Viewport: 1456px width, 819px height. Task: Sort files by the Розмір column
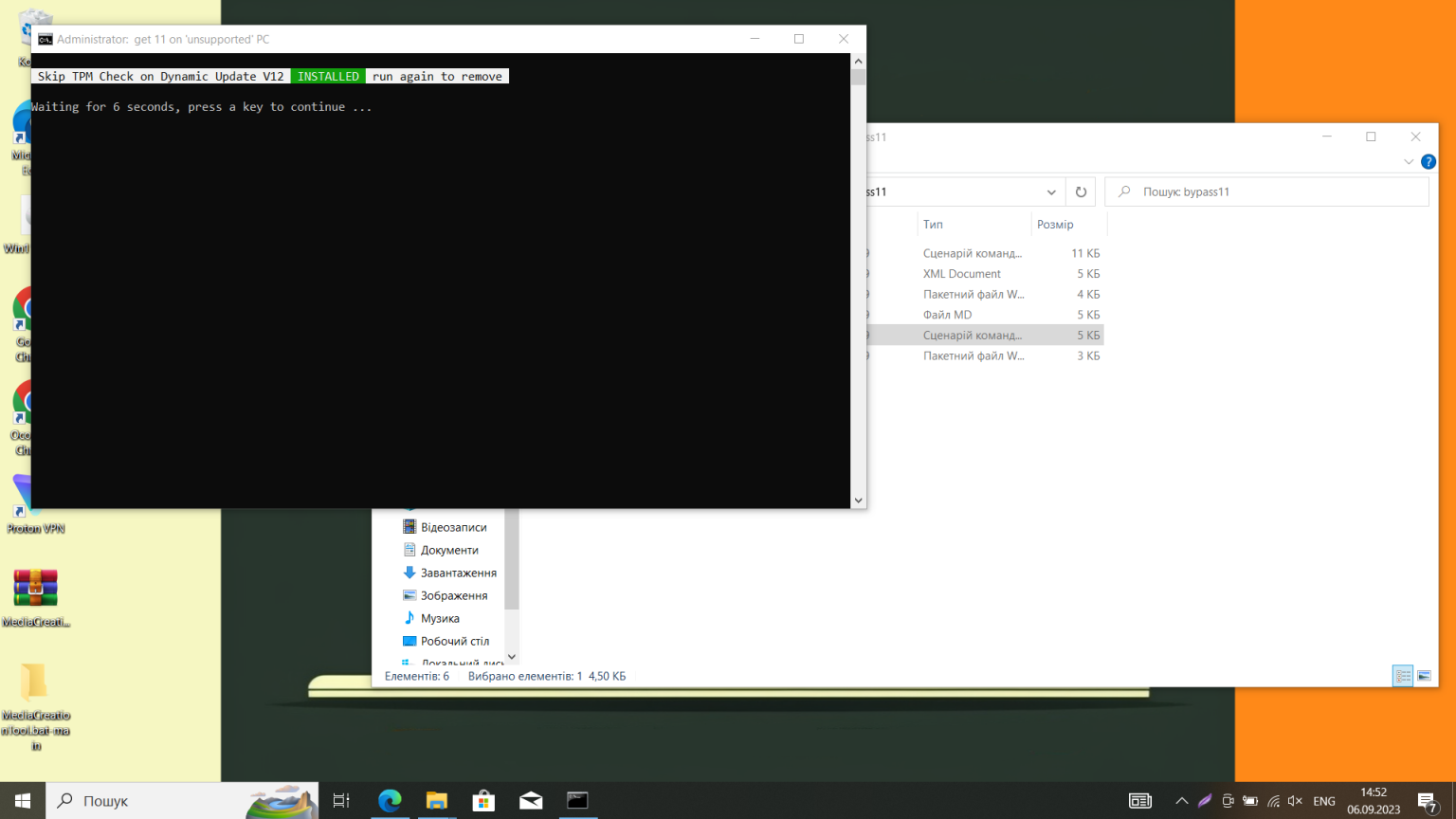[1055, 224]
